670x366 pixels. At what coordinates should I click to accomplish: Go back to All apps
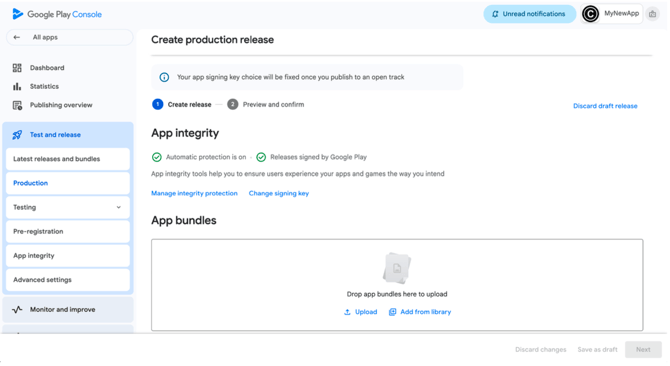69,37
